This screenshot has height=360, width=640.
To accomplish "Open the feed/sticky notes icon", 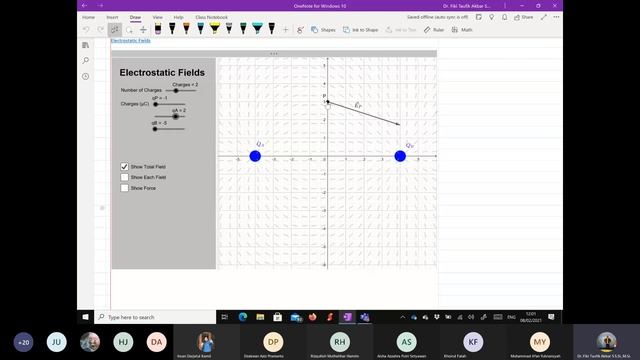I will pos(479,17).
